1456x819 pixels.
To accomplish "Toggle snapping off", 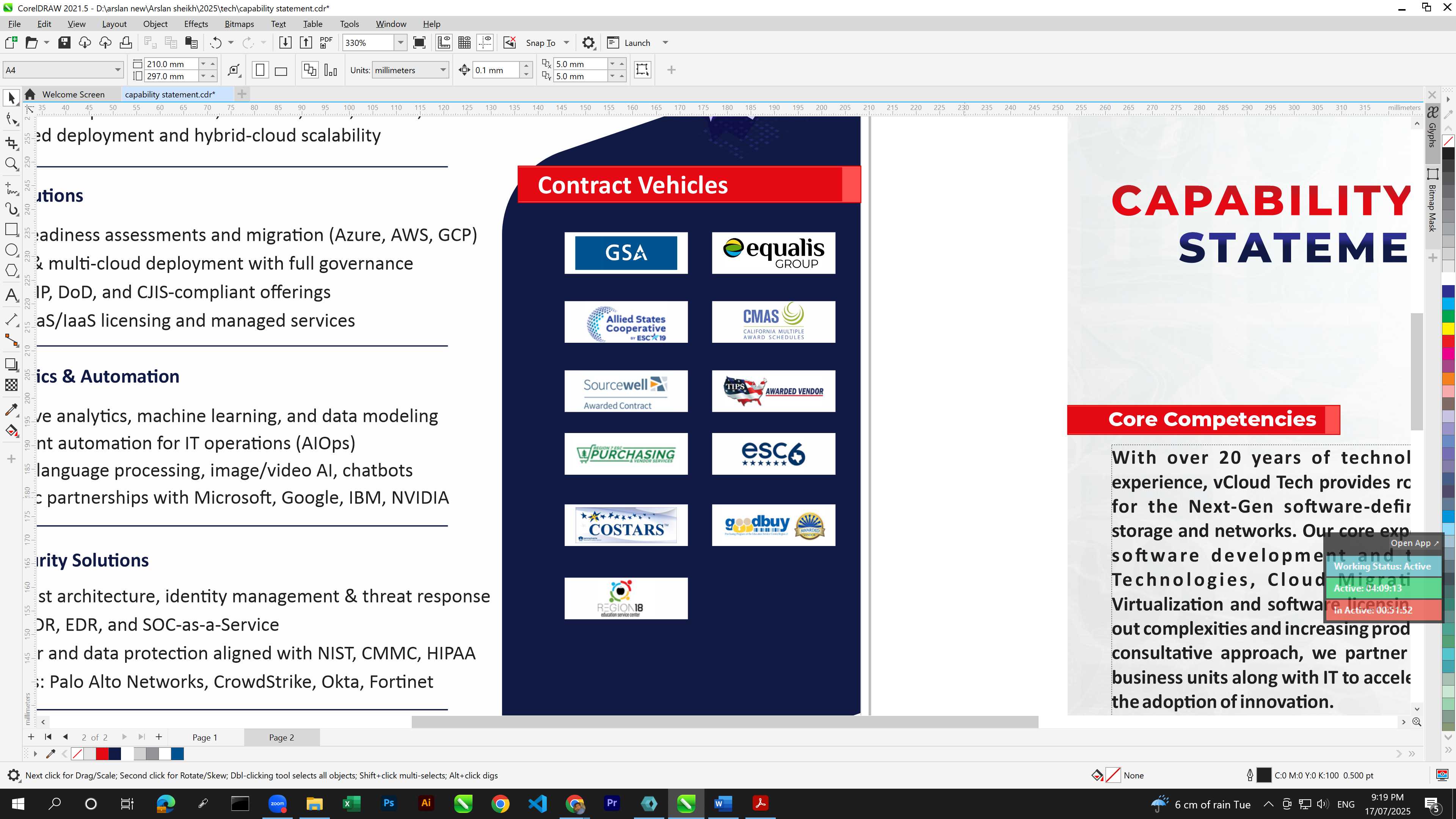I will click(x=510, y=42).
